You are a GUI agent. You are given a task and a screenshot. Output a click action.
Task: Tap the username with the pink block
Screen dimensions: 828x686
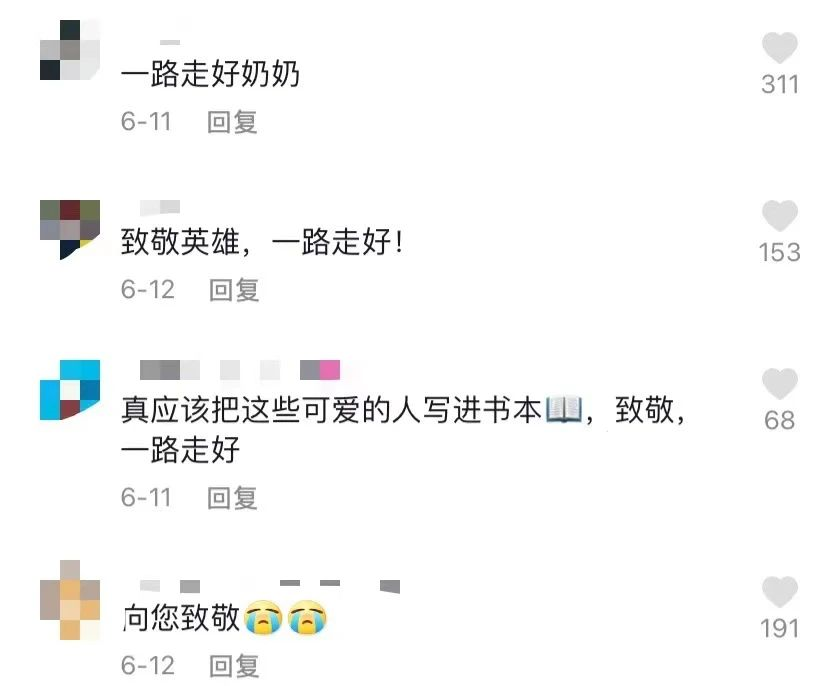coord(240,370)
